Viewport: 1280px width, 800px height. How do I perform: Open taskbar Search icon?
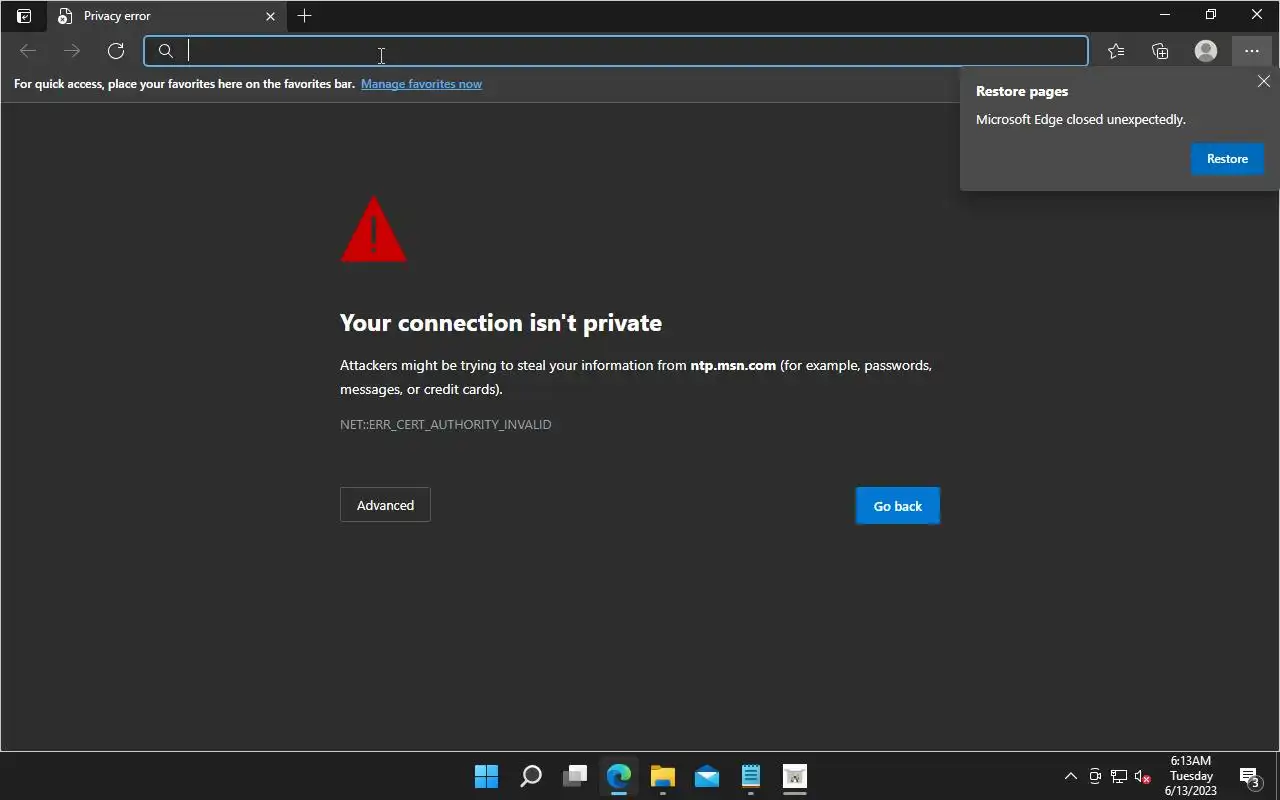pos(531,776)
